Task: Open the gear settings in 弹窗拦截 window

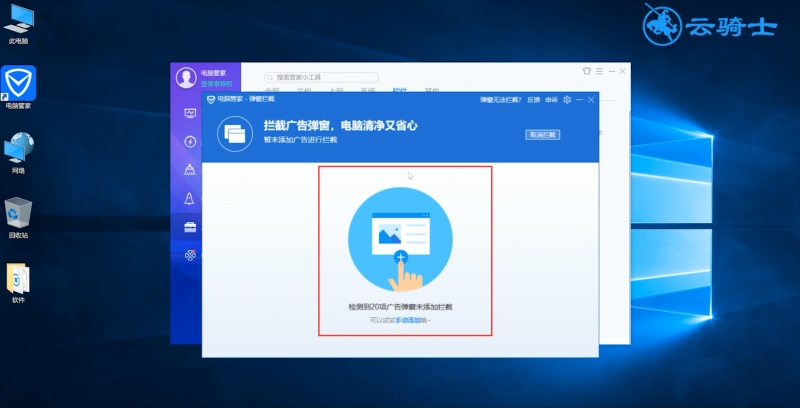Action: click(567, 100)
